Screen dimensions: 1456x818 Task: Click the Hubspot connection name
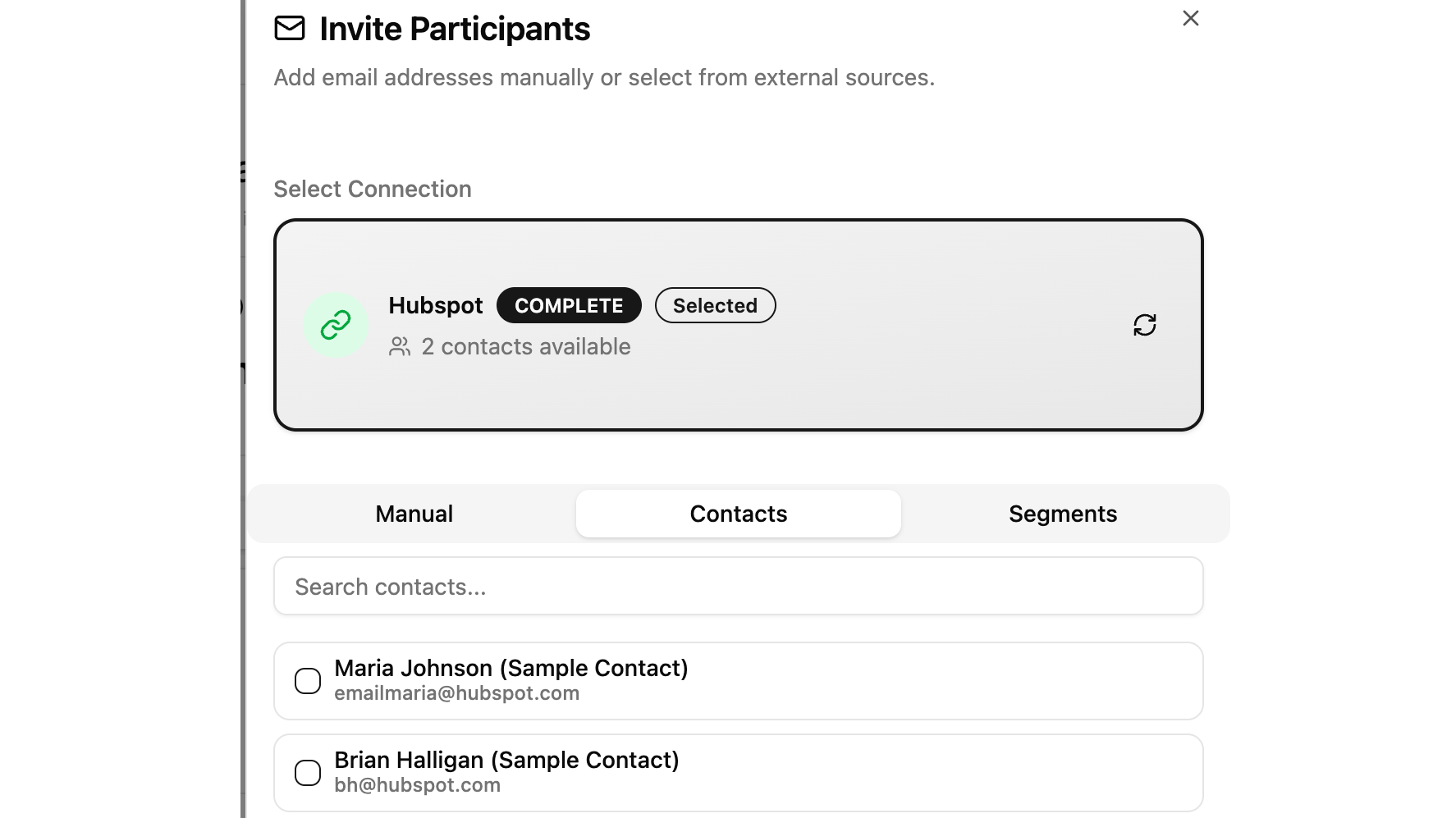(435, 305)
